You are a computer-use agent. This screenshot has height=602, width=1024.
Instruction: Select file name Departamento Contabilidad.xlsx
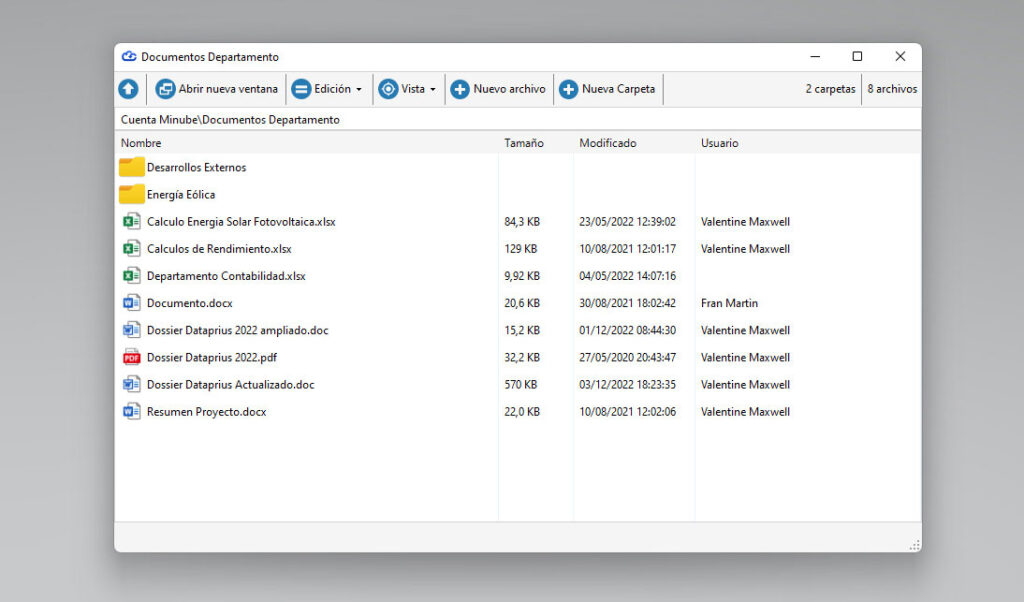pyautogui.click(x=226, y=276)
